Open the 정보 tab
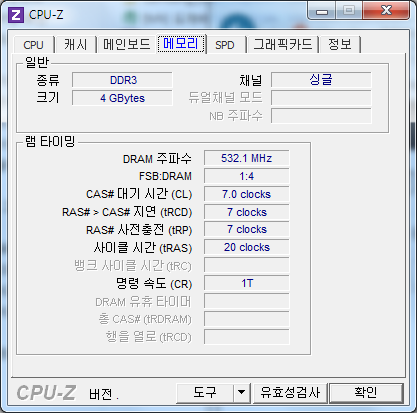This screenshot has height=413, width=417. pos(340,45)
